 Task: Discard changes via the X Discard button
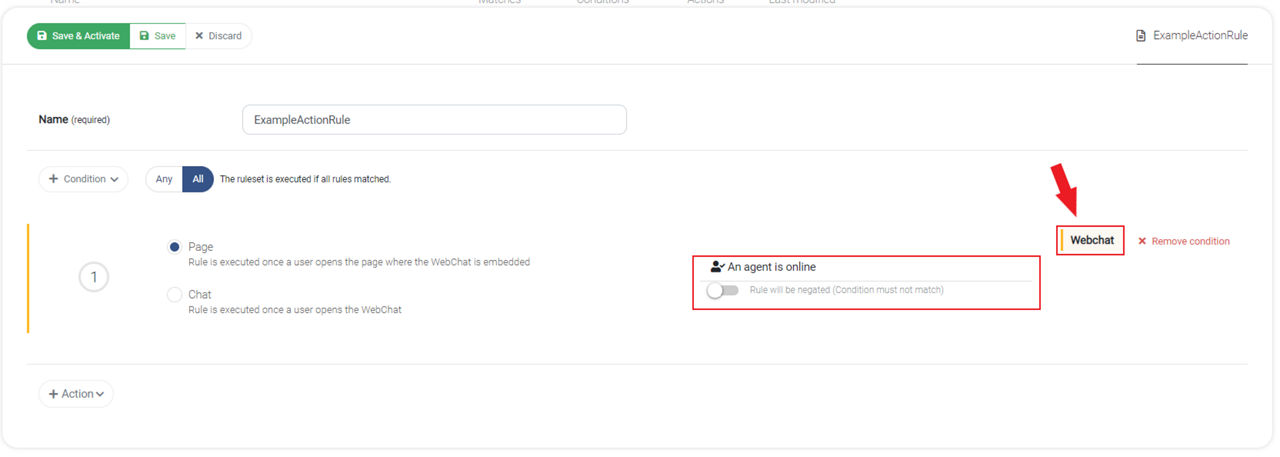pyautogui.click(x=218, y=36)
